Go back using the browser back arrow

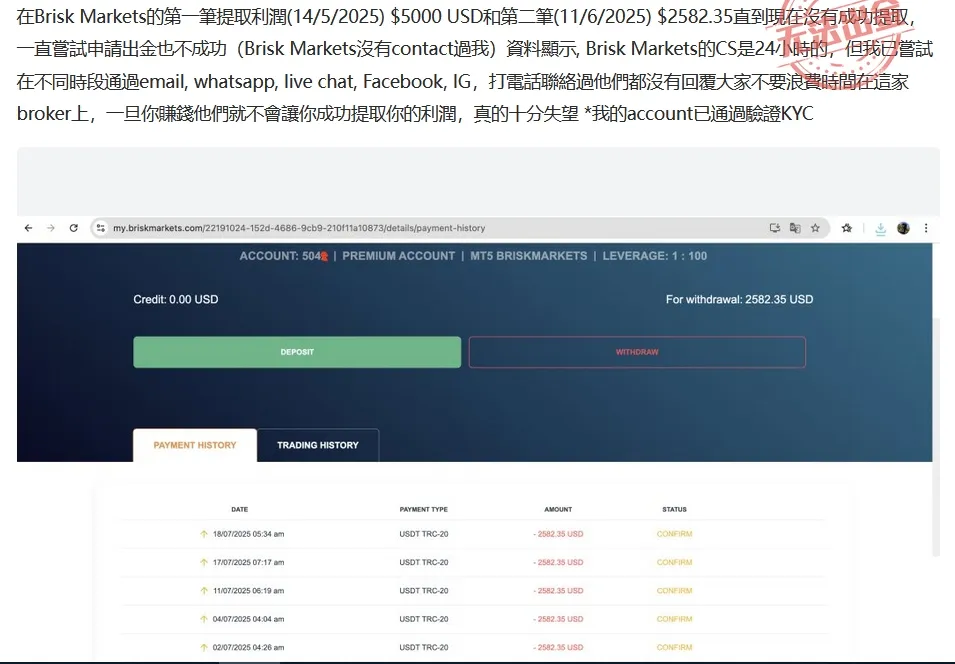tap(28, 228)
